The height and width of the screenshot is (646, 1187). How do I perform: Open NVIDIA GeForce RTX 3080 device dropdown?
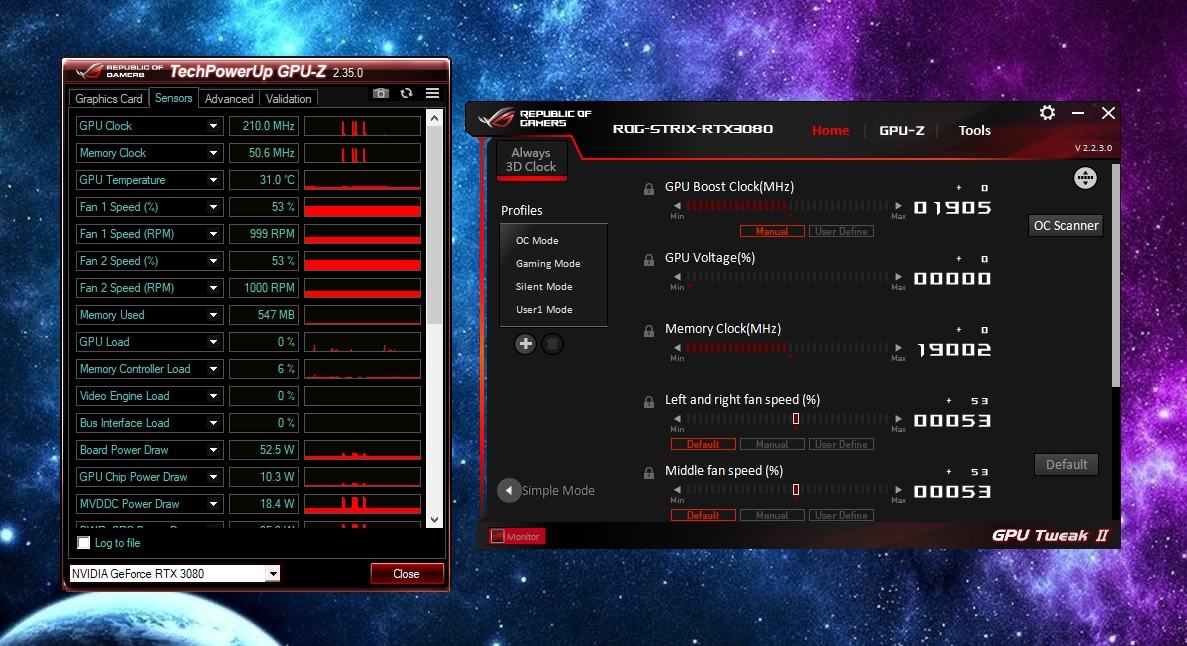(x=273, y=574)
